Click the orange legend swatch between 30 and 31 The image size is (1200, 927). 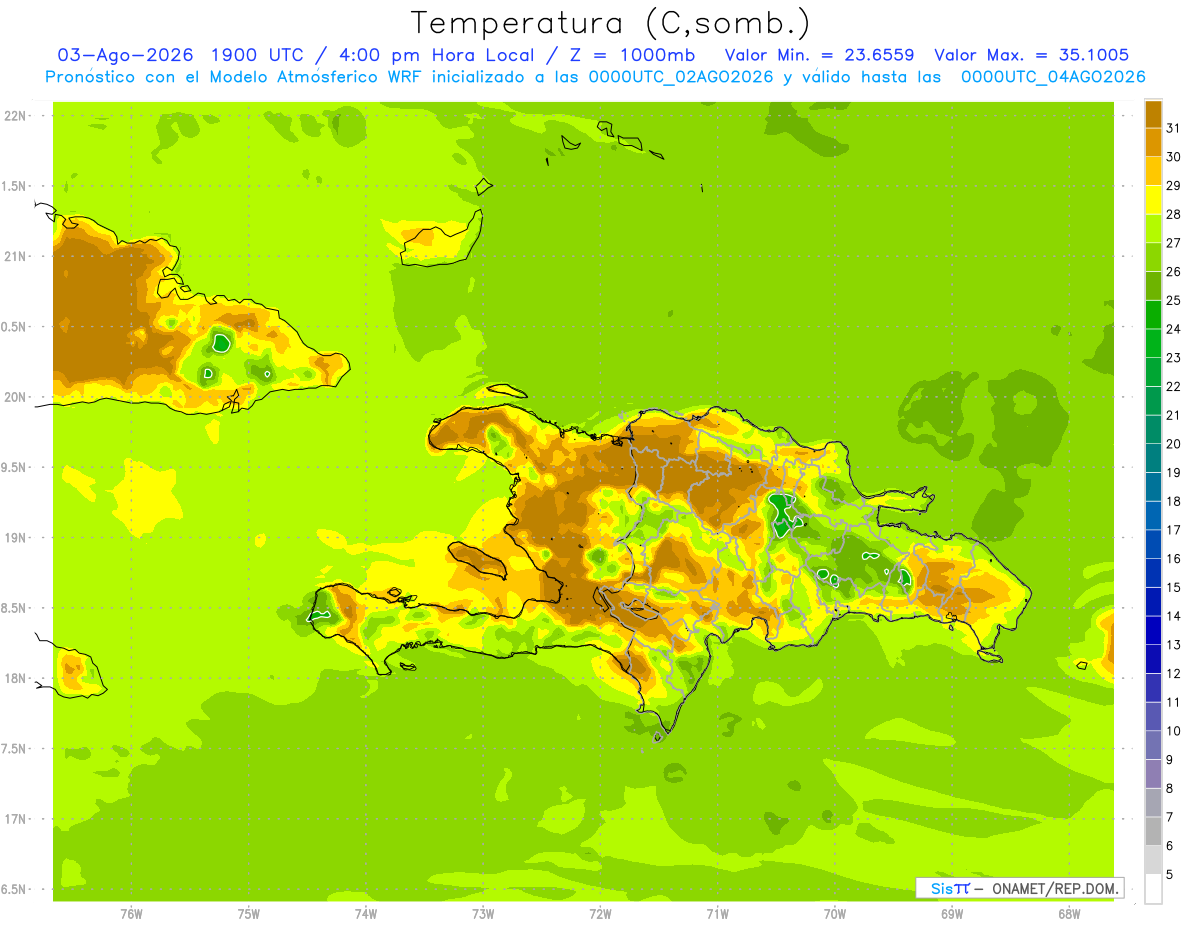[1153, 142]
